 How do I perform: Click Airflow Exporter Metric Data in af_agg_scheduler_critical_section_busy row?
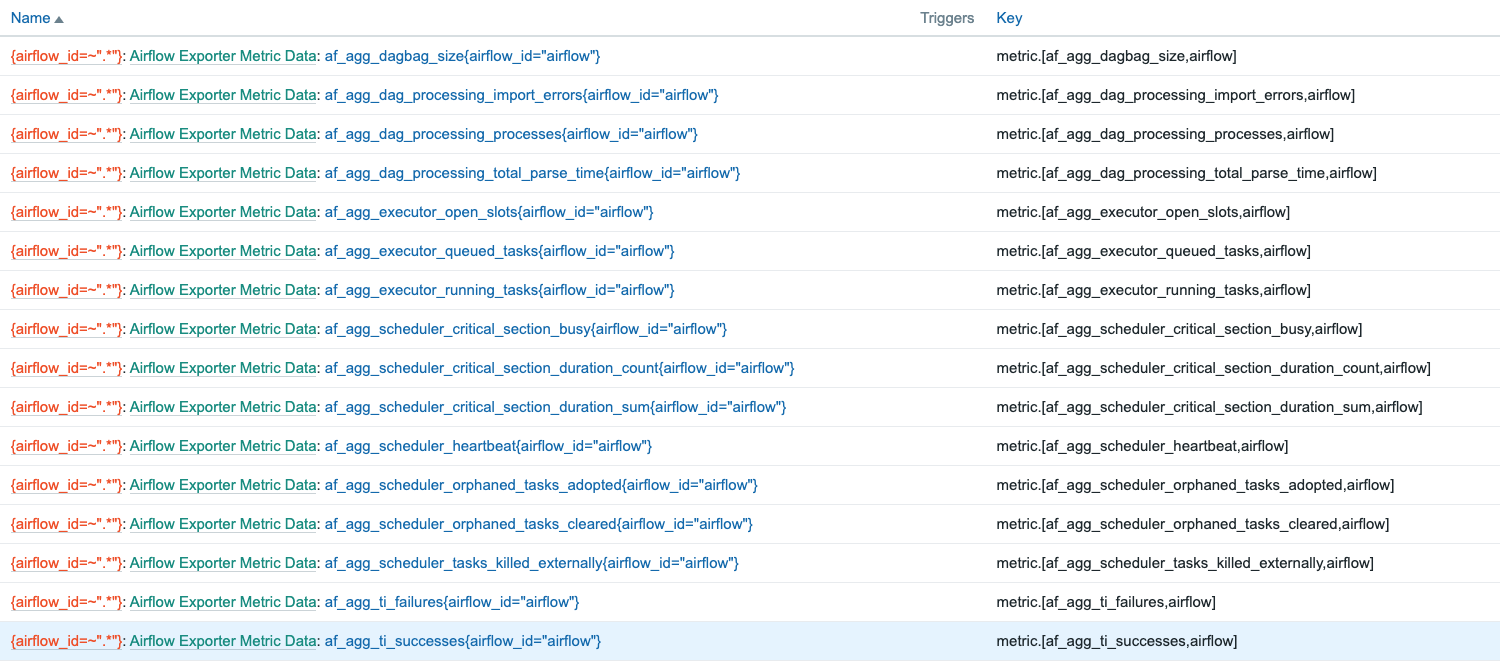click(x=223, y=329)
